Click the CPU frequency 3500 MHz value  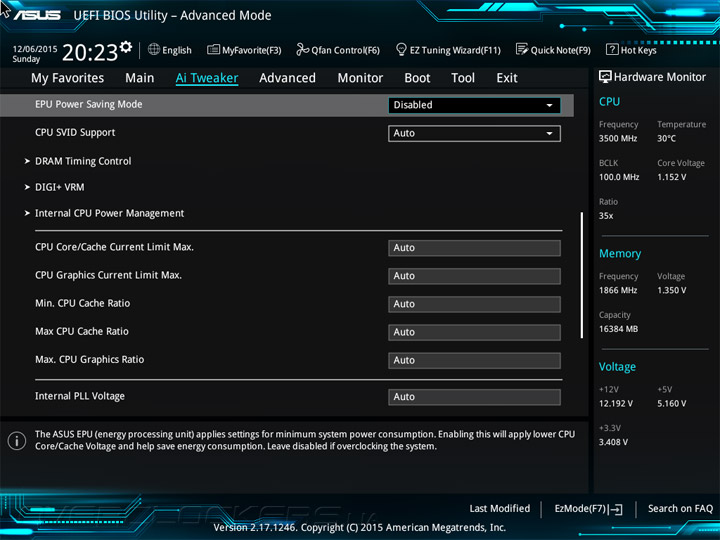618,138
